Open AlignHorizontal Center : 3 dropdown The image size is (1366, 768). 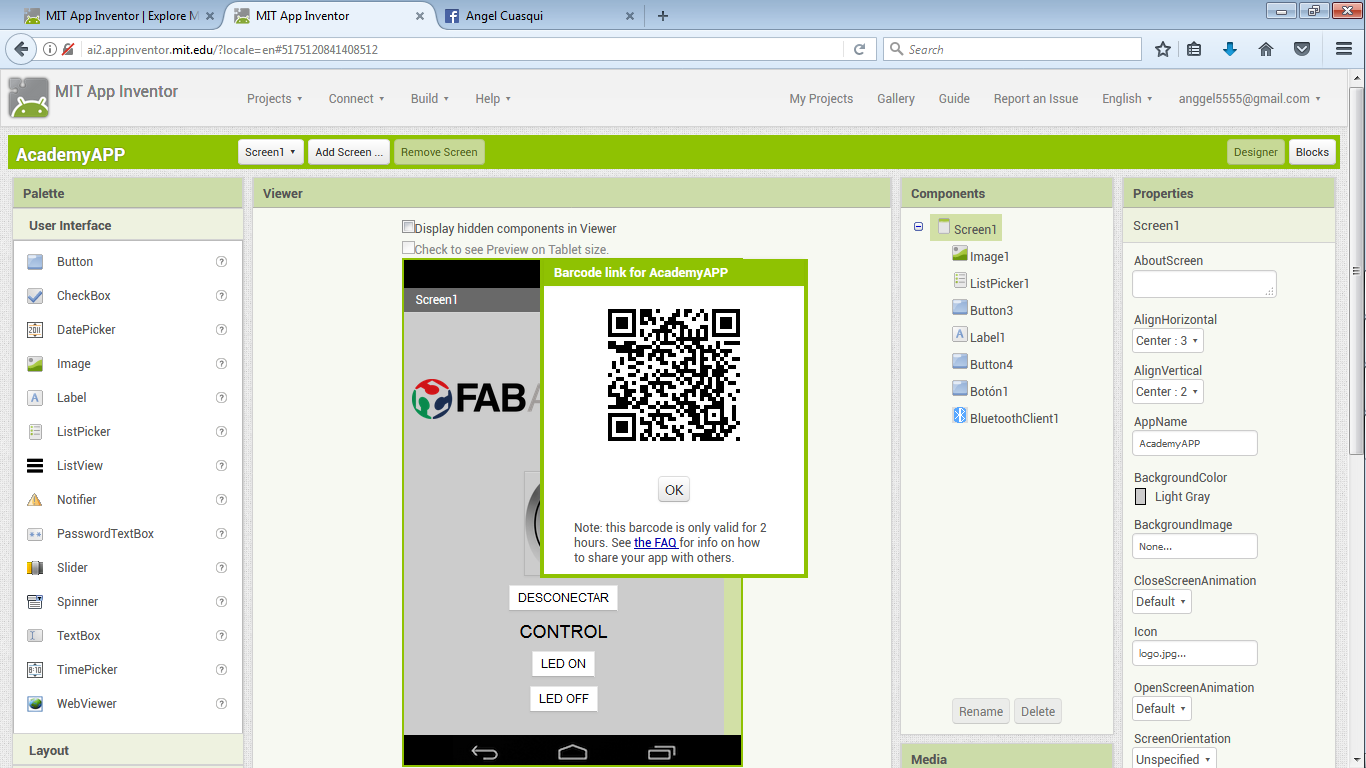pos(1168,341)
